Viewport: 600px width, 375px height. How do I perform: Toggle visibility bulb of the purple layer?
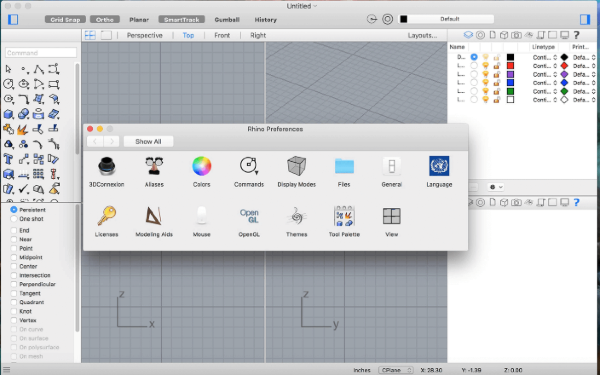point(485,74)
